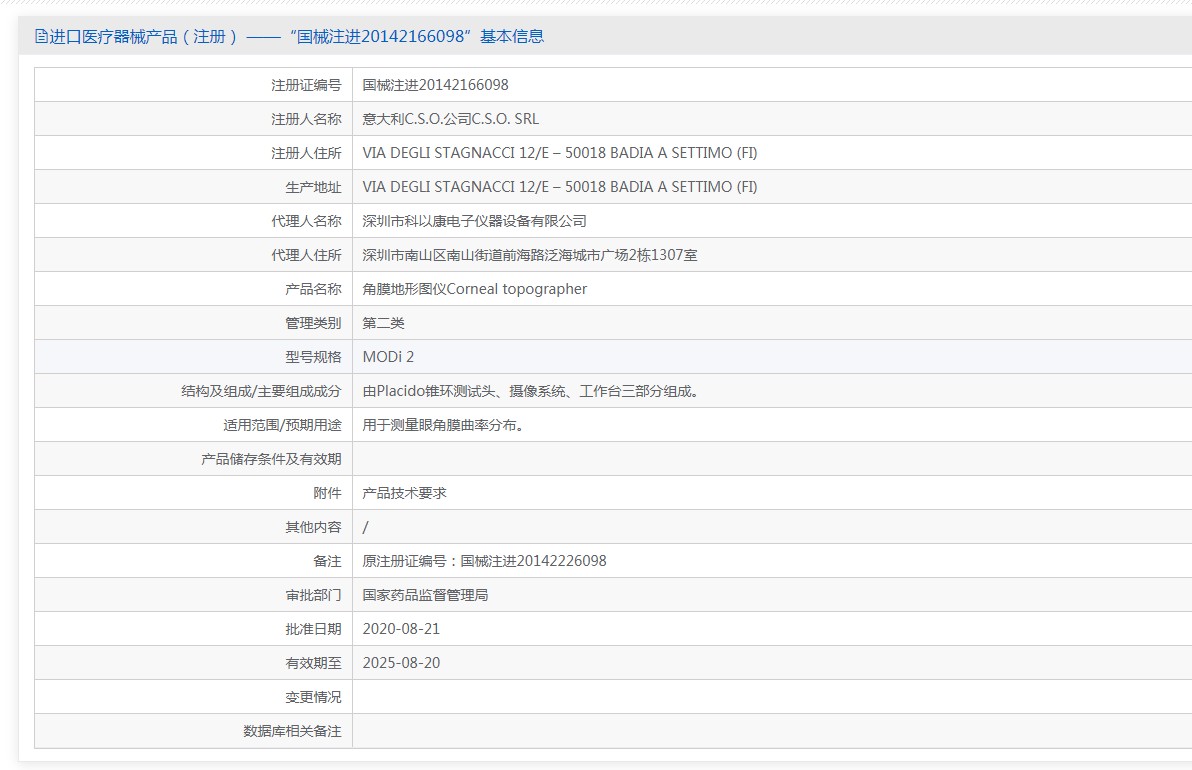Viewport: 1192px width, 770px height.
Task: Select the address value in 注册人住所 row
Action: (560, 153)
